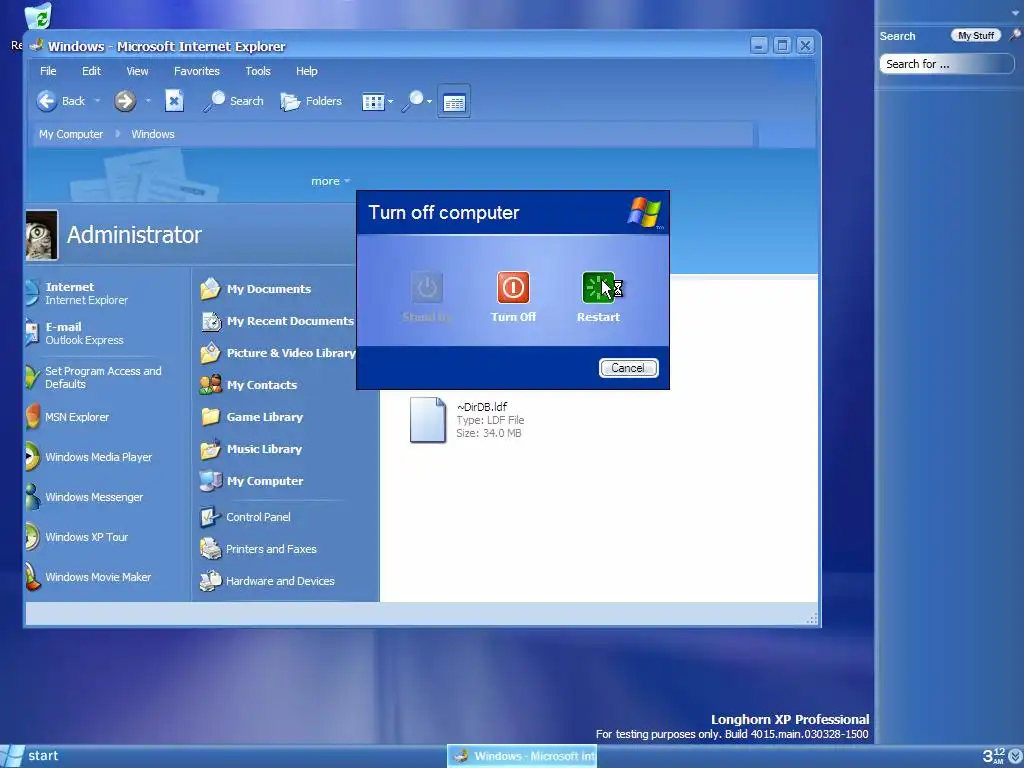The height and width of the screenshot is (768, 1024).
Task: Click the My Stuff sidebar button
Action: click(x=976, y=35)
